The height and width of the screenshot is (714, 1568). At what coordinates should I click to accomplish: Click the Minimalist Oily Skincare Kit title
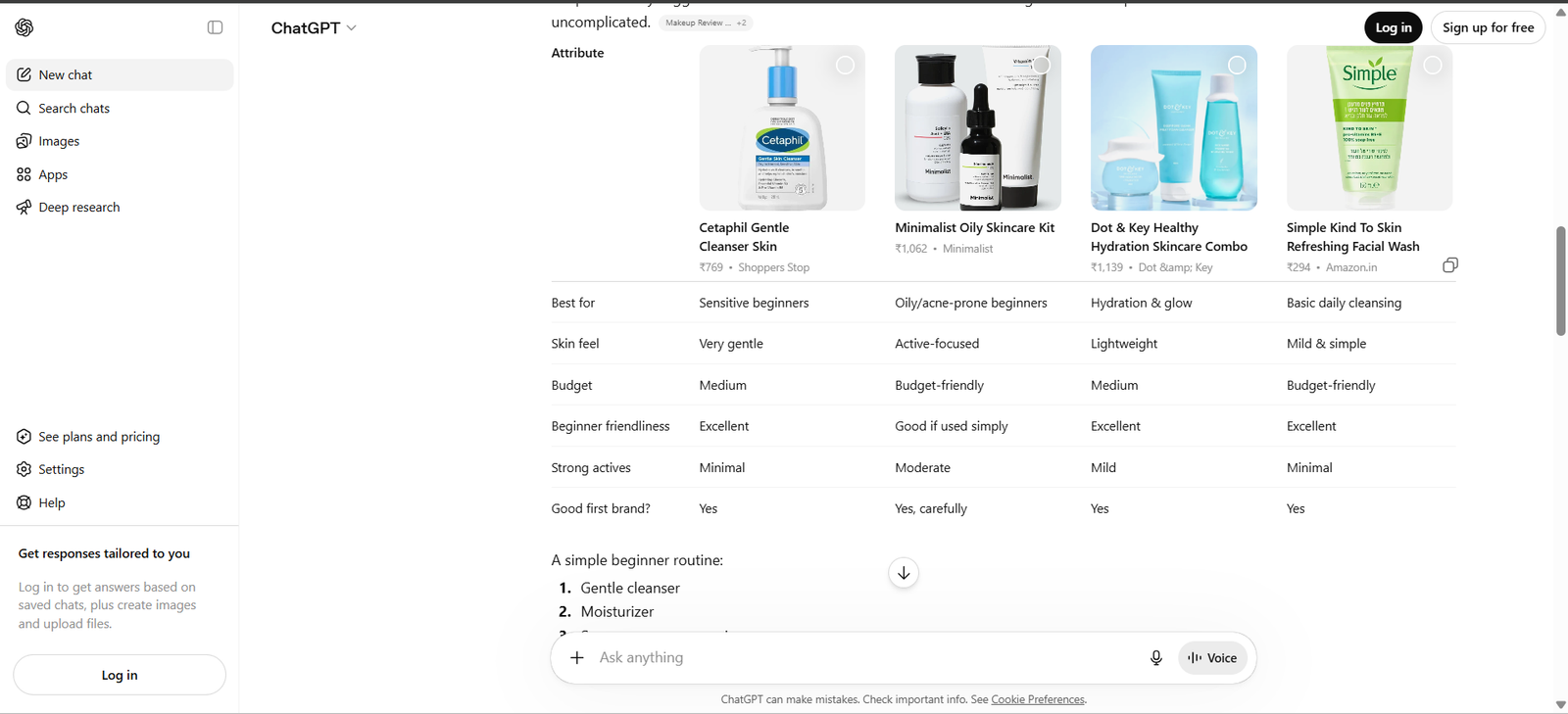pyautogui.click(x=975, y=227)
